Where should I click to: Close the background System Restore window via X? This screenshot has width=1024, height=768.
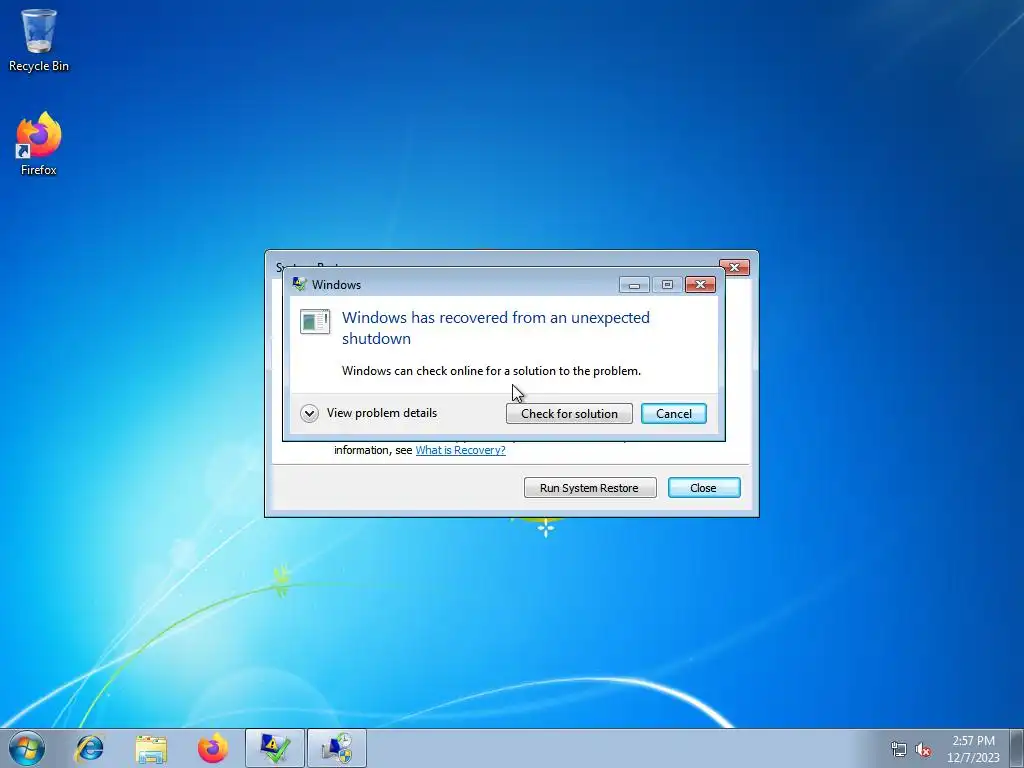pos(734,268)
